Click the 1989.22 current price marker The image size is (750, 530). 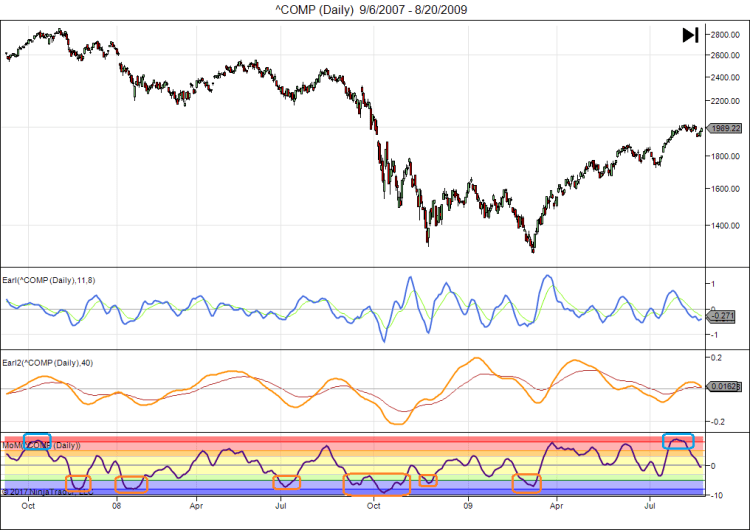(x=724, y=128)
